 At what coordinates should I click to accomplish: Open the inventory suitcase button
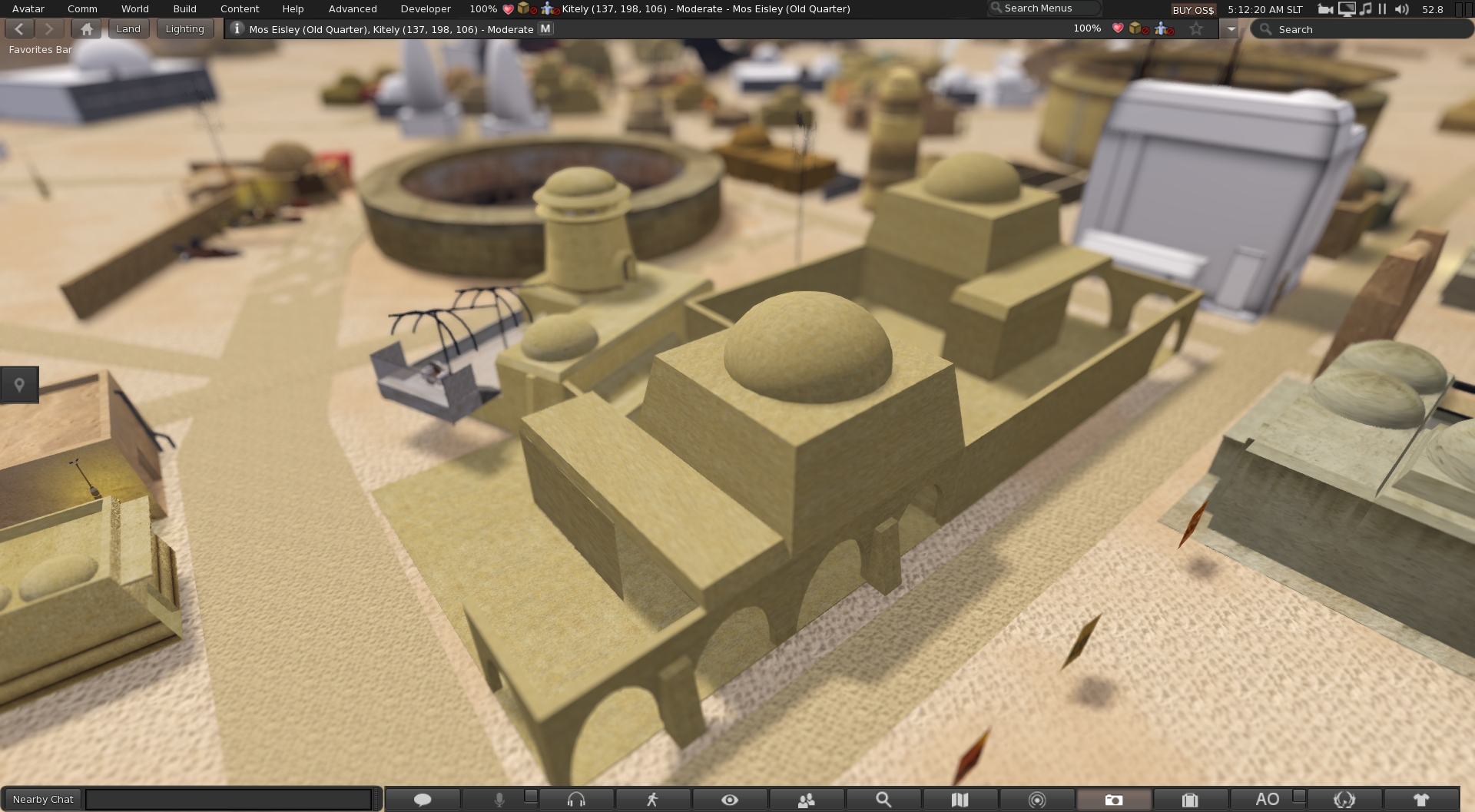point(1191,800)
